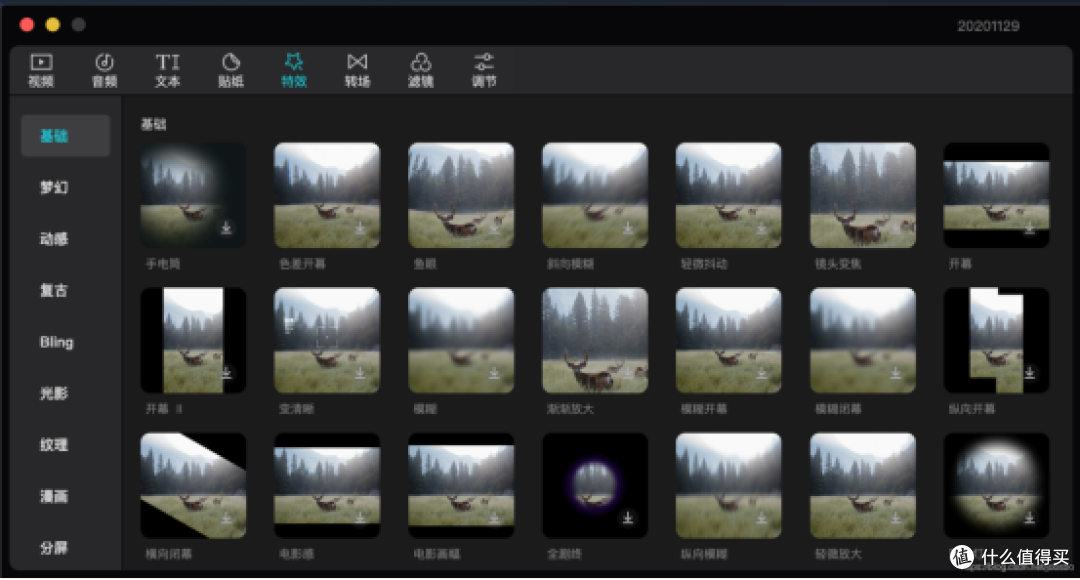Click the 色差开幕 label
The image size is (1080, 580).
pos(302,264)
